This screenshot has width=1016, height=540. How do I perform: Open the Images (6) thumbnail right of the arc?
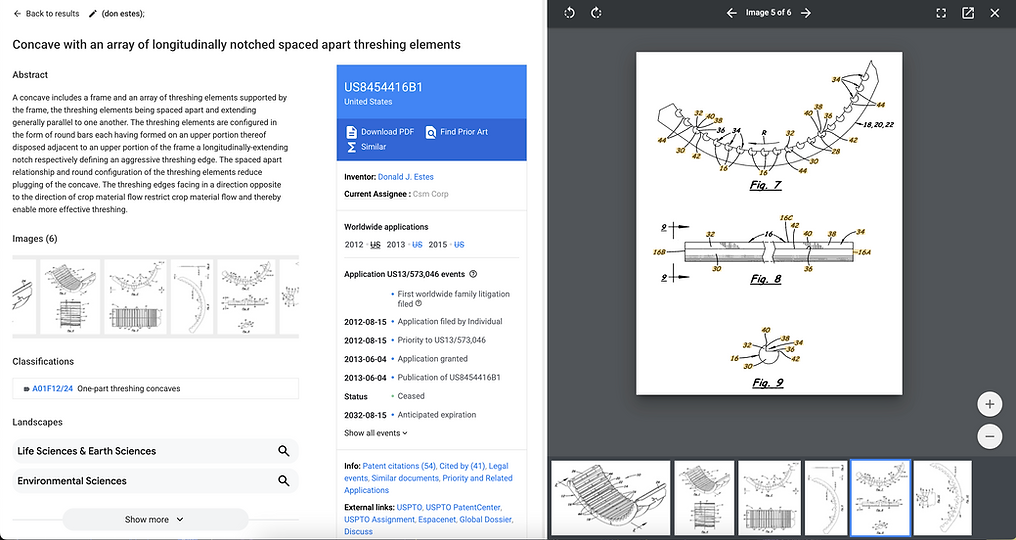pyautogui.click(x=246, y=297)
